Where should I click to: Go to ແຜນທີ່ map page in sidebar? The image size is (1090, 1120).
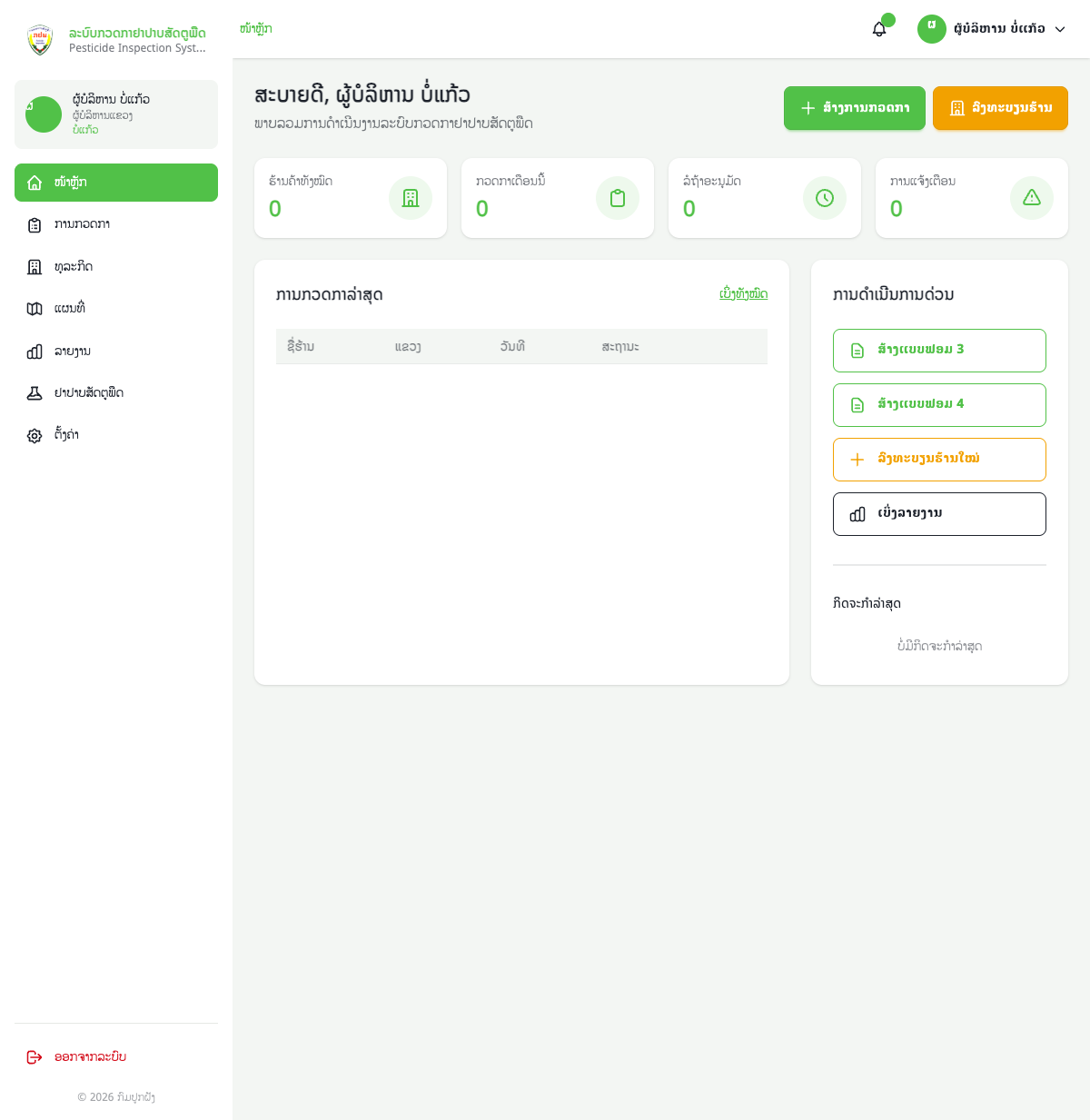click(x=70, y=309)
